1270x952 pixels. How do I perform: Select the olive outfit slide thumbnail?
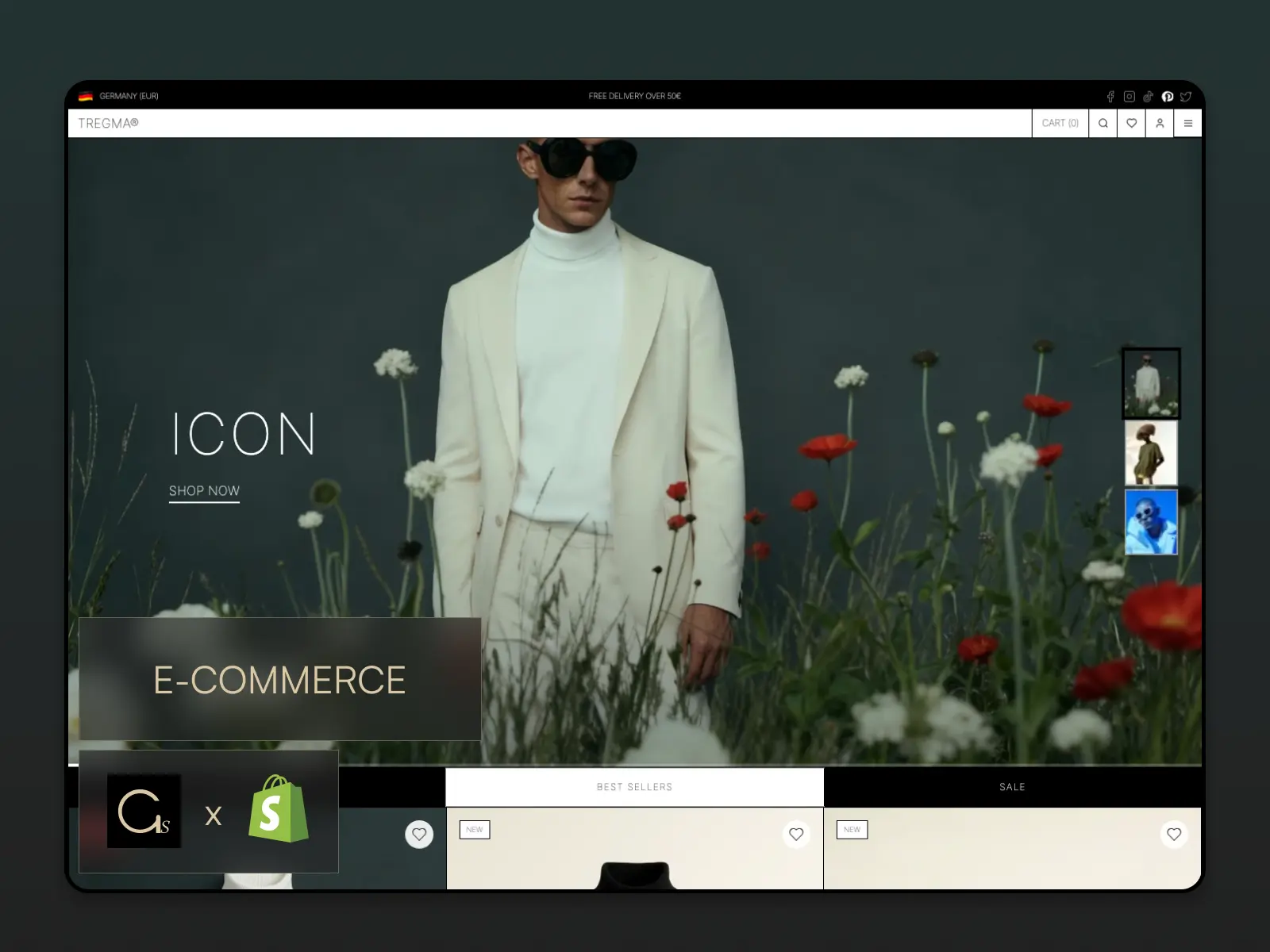click(x=1151, y=453)
